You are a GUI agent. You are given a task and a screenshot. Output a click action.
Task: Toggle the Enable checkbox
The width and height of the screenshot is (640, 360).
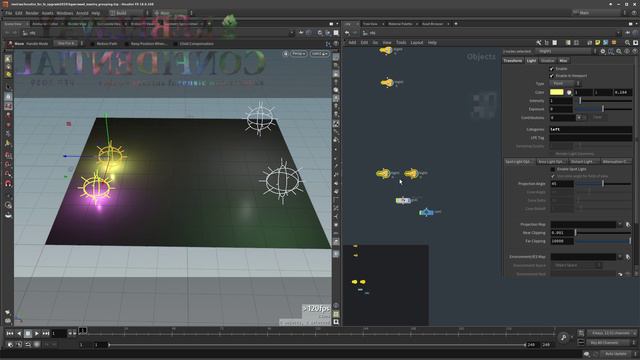[x=552, y=69]
